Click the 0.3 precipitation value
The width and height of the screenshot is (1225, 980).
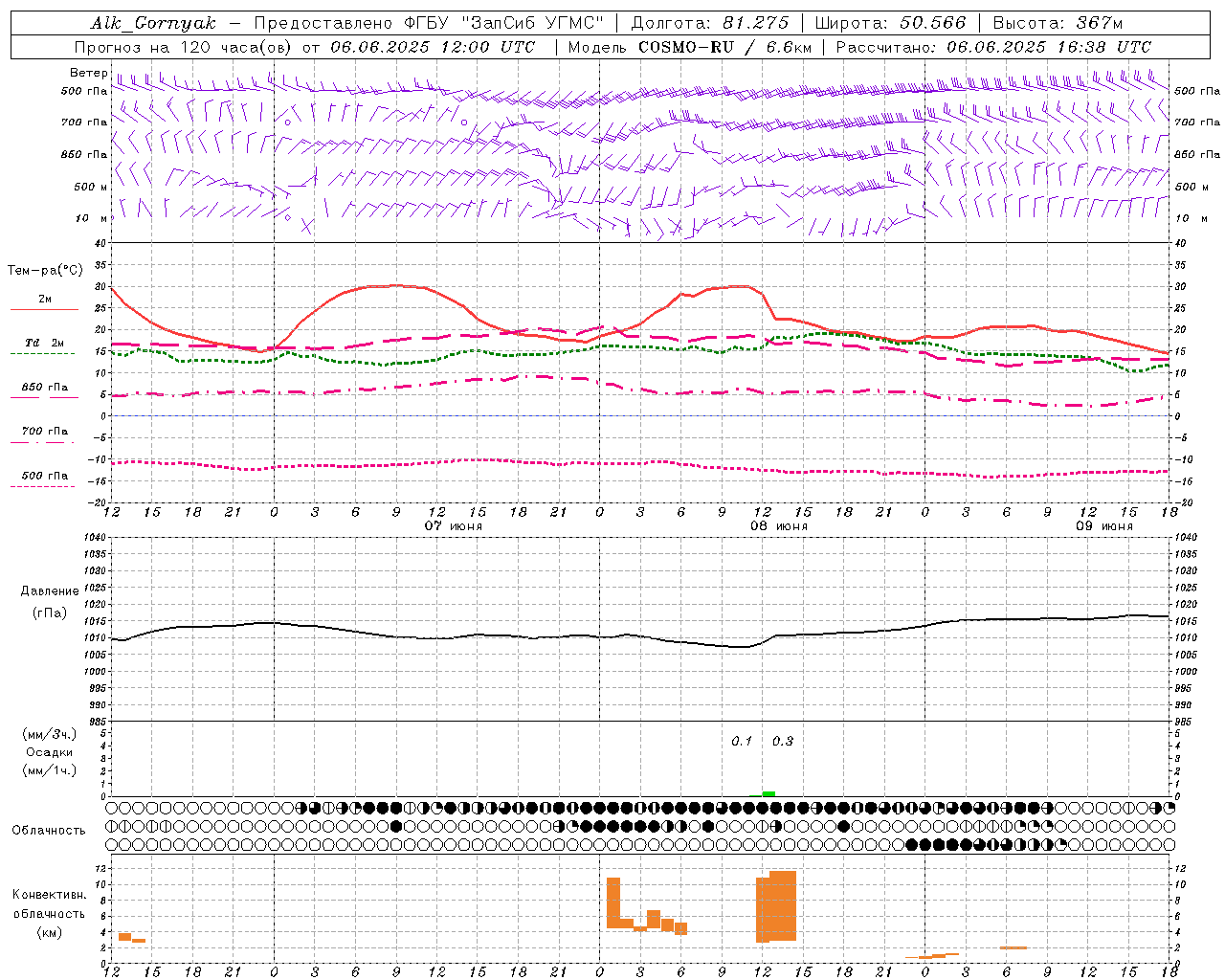(782, 742)
